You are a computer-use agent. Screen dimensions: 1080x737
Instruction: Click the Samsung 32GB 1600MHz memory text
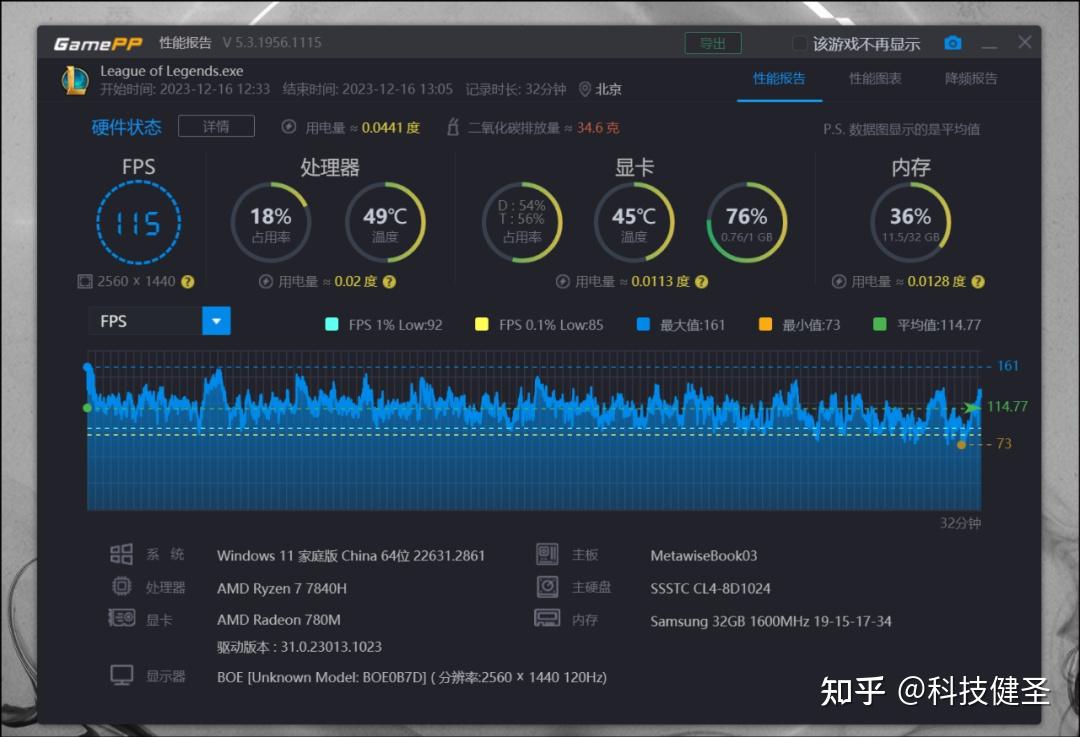click(x=771, y=621)
